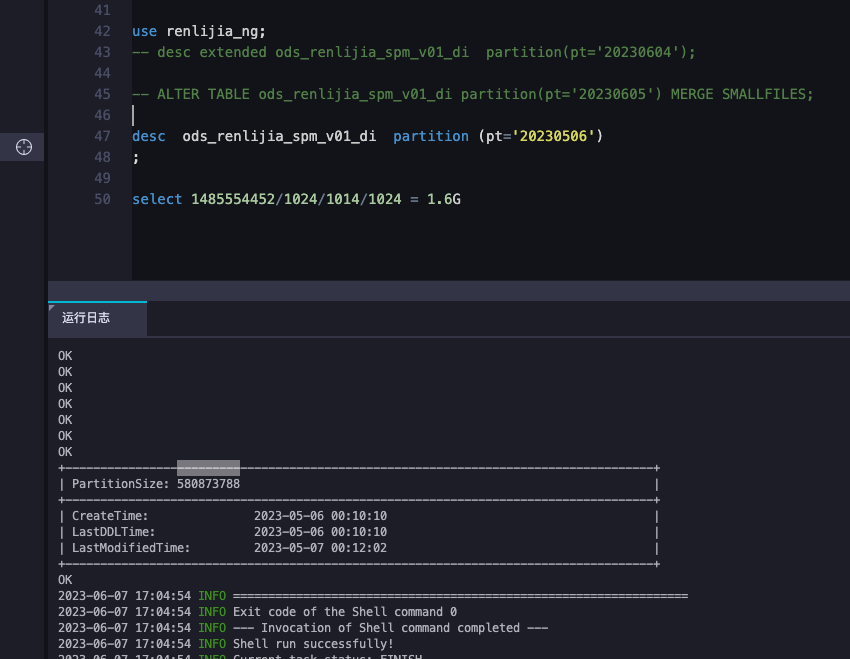Click the CreateTime value 2023-05-06 00:10:10
Image resolution: width=850 pixels, height=659 pixels.
coord(320,516)
